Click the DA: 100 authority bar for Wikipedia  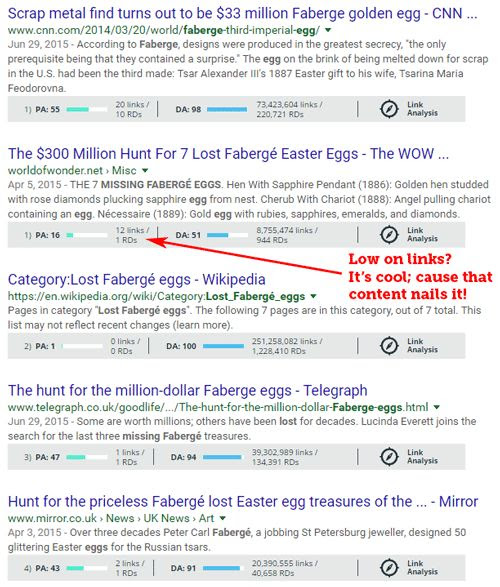click(x=223, y=346)
